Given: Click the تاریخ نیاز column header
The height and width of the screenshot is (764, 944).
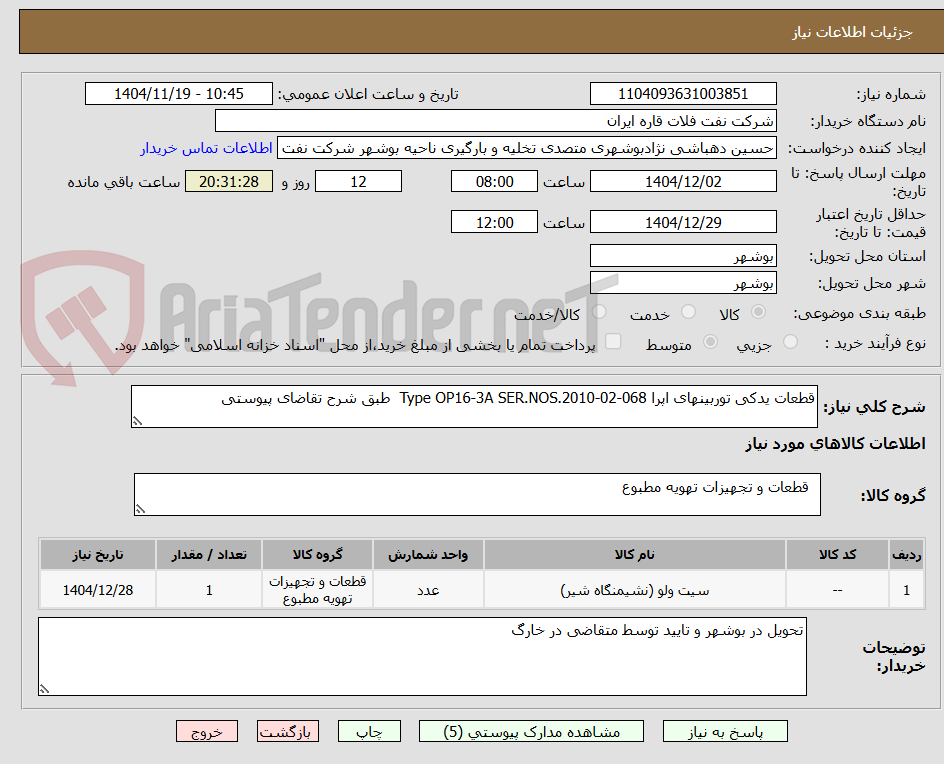Looking at the screenshot, I should [x=98, y=554].
